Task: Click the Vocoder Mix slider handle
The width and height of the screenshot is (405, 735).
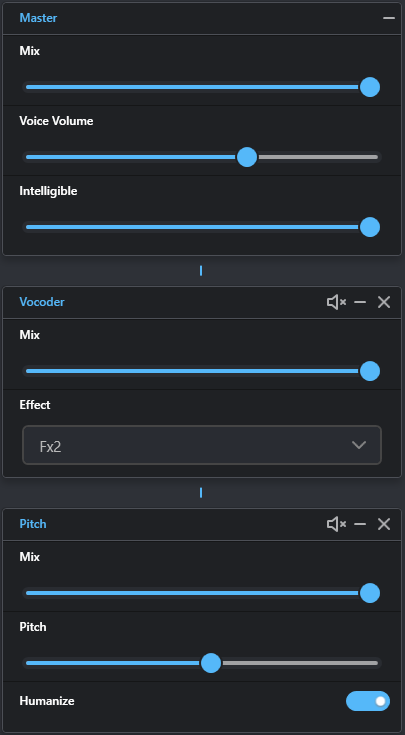Action: point(370,371)
